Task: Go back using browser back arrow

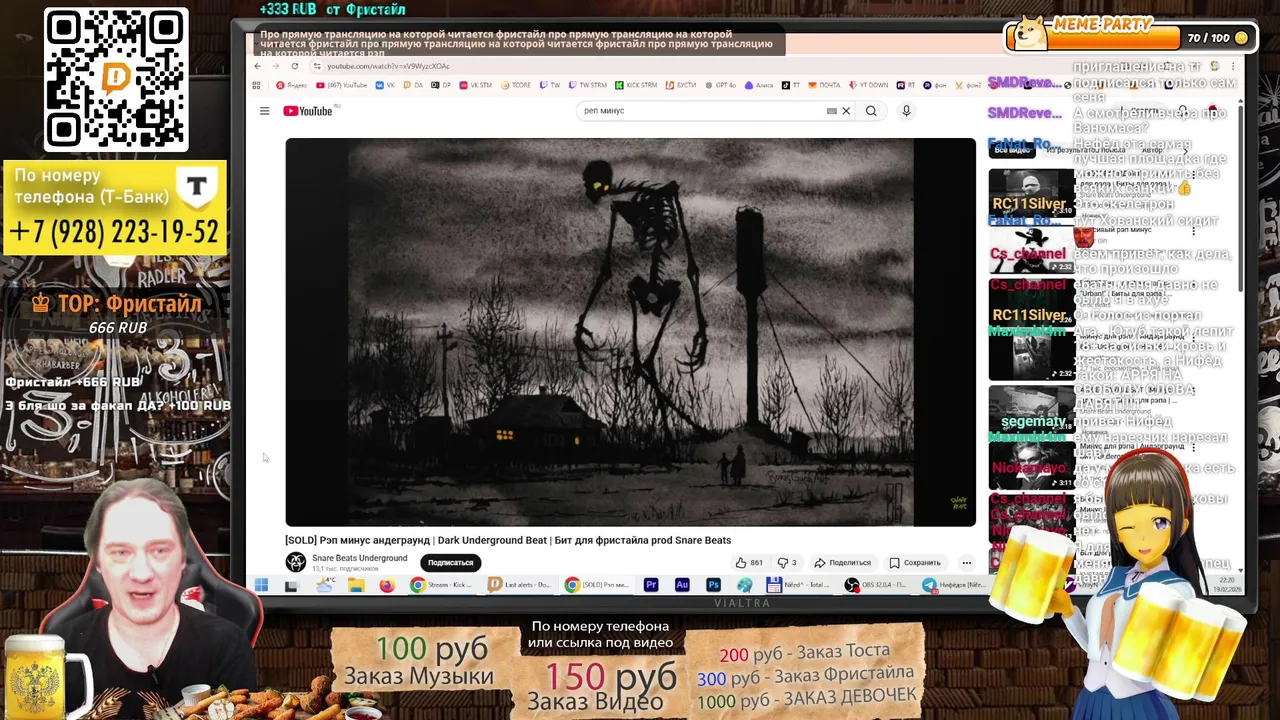Action: tap(257, 66)
